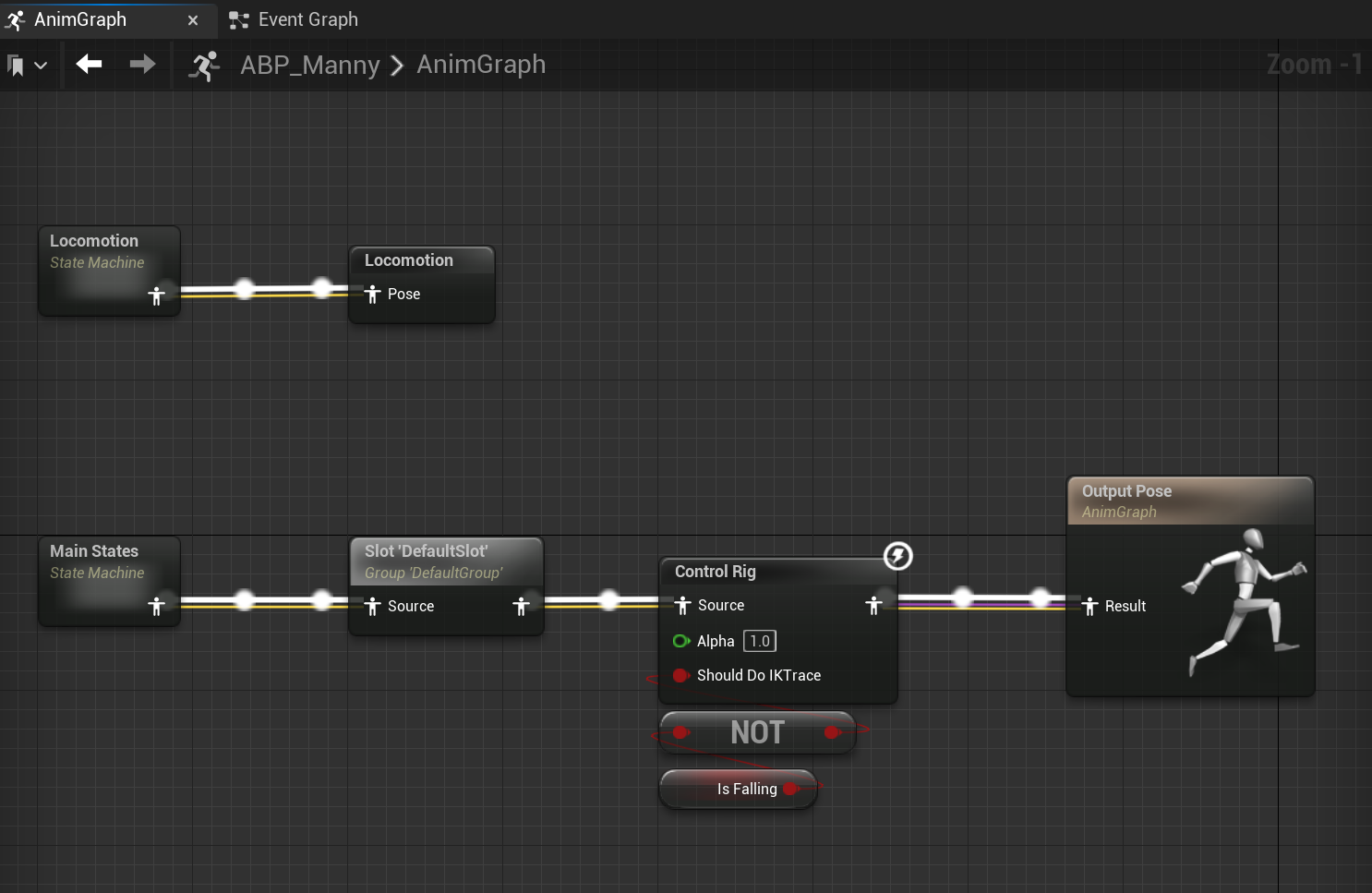Image resolution: width=1372 pixels, height=893 pixels.
Task: Click the Locomotion State Machine output pose pin
Action: tap(157, 296)
